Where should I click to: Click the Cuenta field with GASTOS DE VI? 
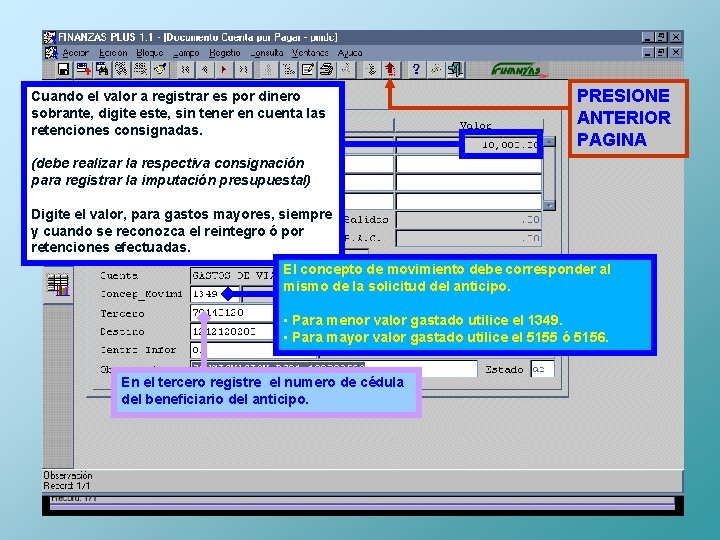click(232, 276)
